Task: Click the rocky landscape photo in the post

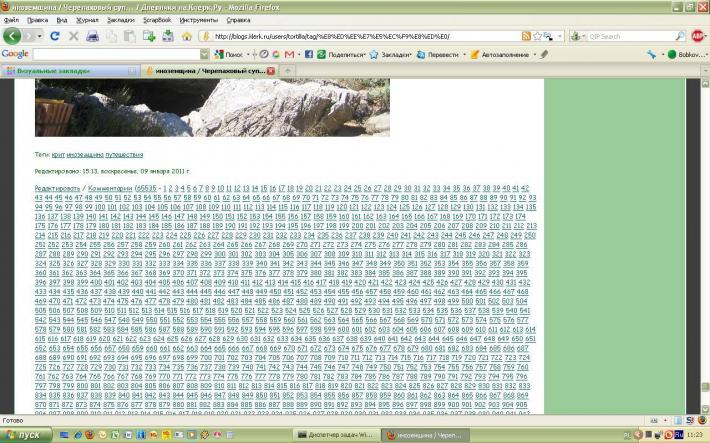Action: [212, 107]
